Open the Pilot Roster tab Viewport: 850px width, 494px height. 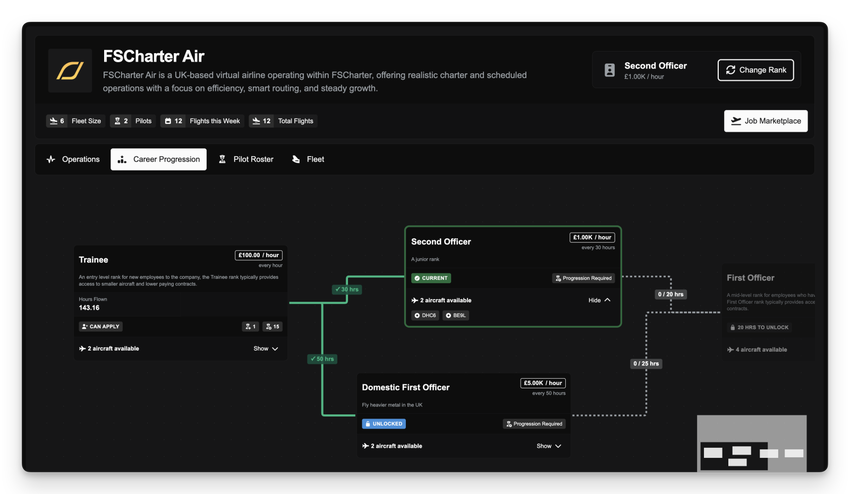245,159
